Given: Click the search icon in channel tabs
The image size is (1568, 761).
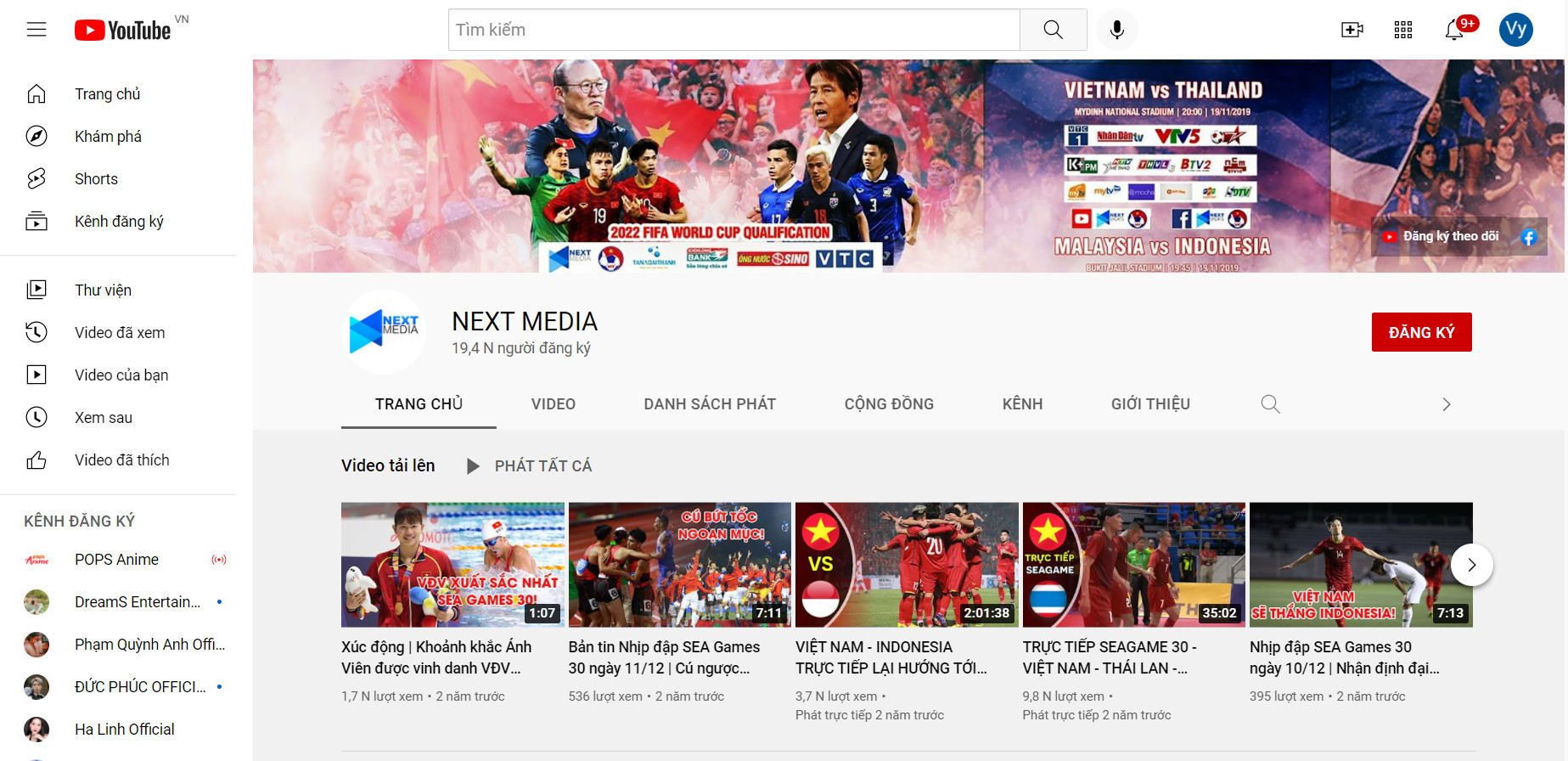Looking at the screenshot, I should 1270,404.
